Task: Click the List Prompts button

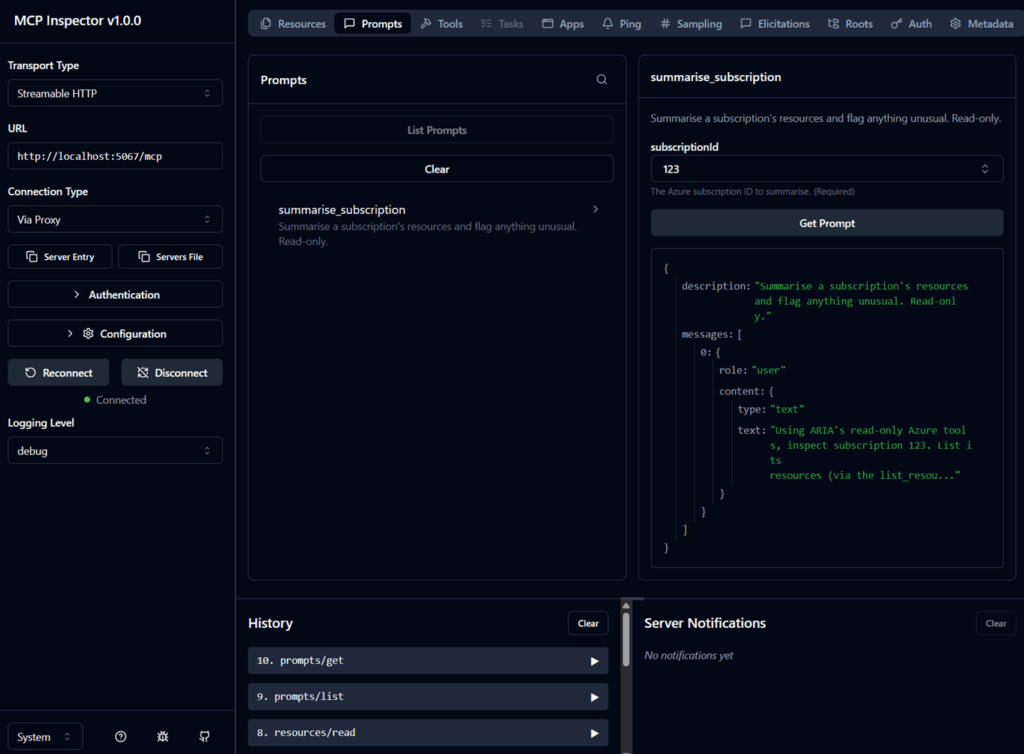Action: (437, 130)
